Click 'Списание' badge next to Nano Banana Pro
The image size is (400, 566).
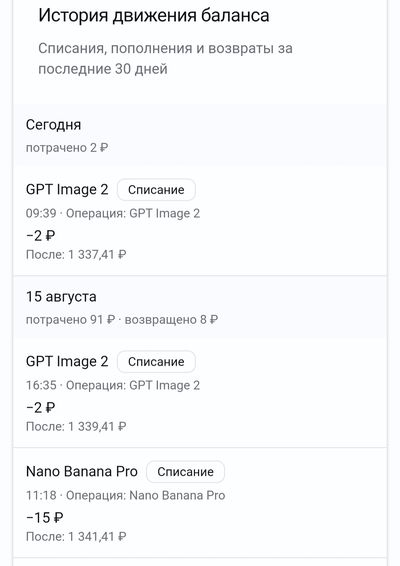(186, 472)
